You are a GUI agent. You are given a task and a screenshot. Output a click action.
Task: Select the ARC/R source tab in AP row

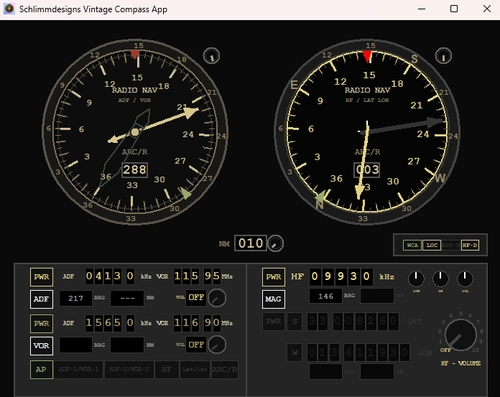point(225,369)
